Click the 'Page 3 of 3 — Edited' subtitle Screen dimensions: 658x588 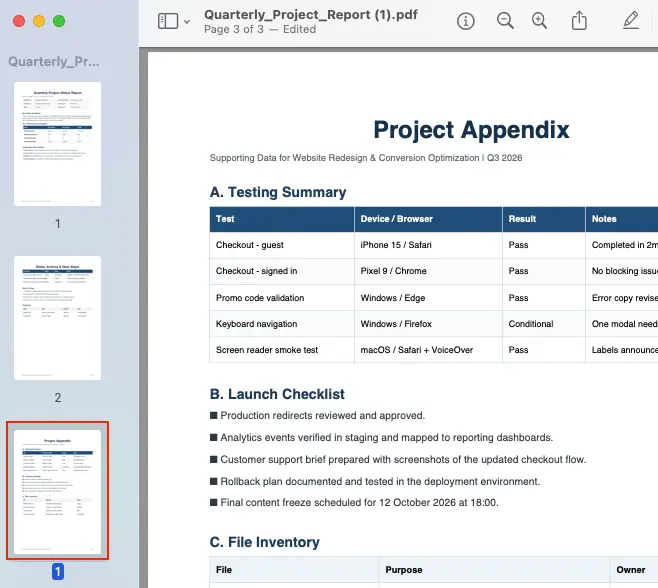(260, 29)
